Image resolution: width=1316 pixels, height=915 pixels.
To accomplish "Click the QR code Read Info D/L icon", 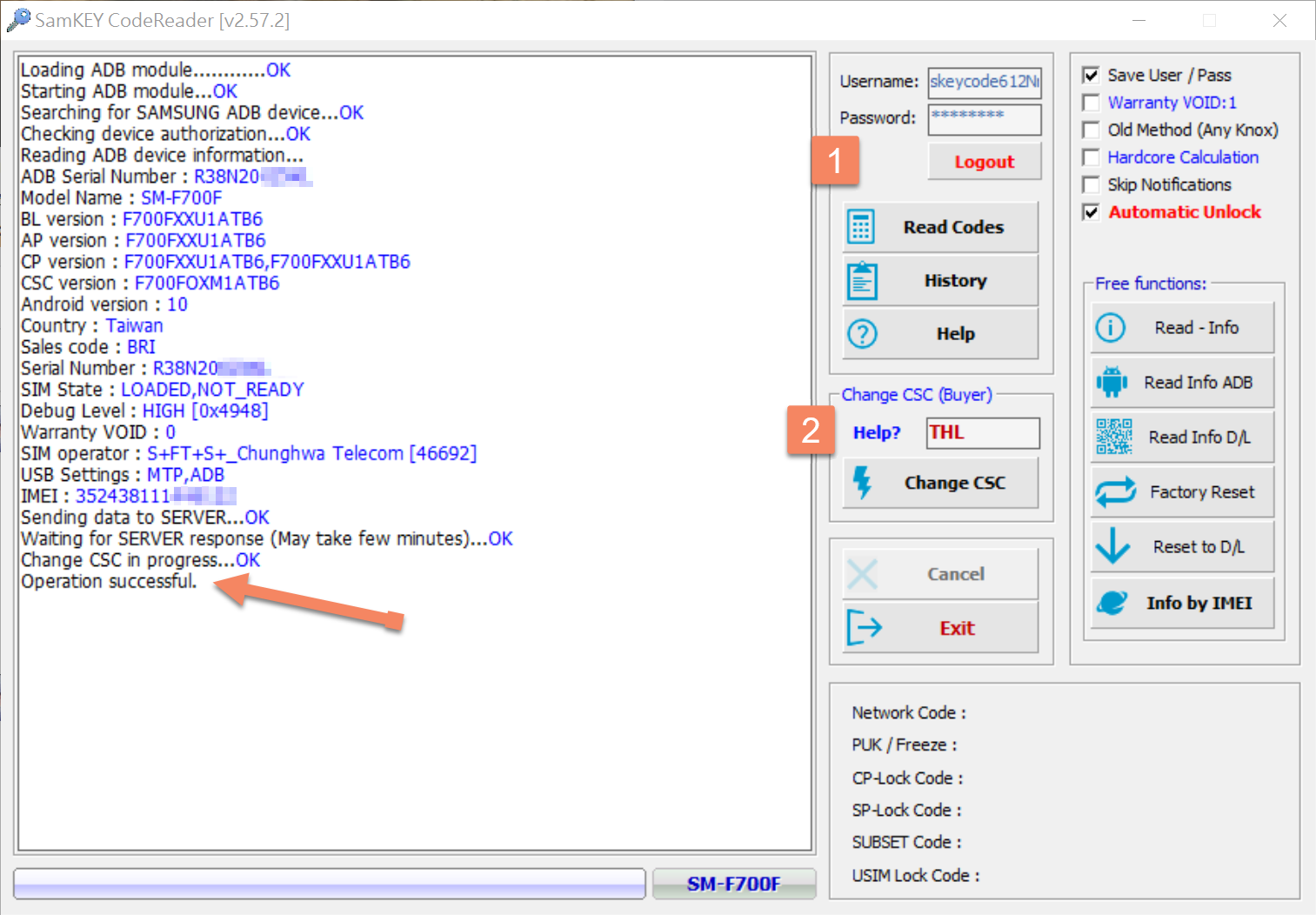I will pos(1113,437).
